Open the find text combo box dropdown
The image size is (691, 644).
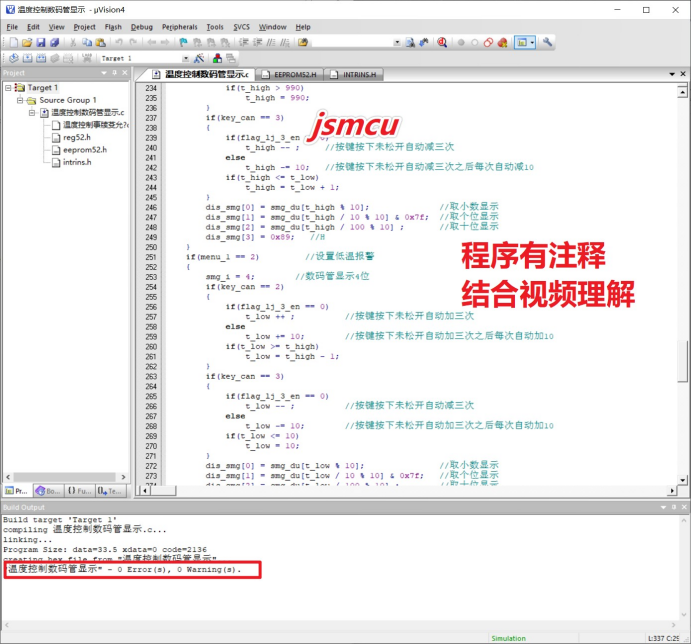point(397,42)
